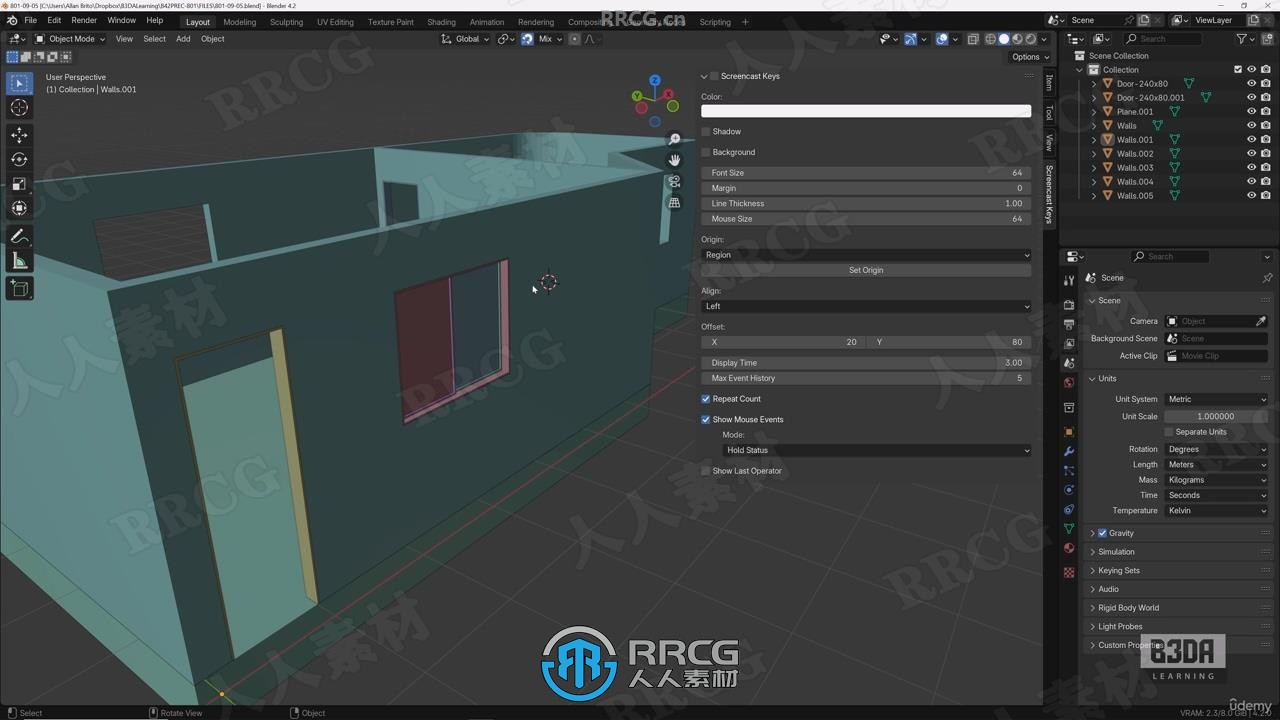Open the Tool properties tab icon
Viewport: 1280px width, 720px height.
1069,281
